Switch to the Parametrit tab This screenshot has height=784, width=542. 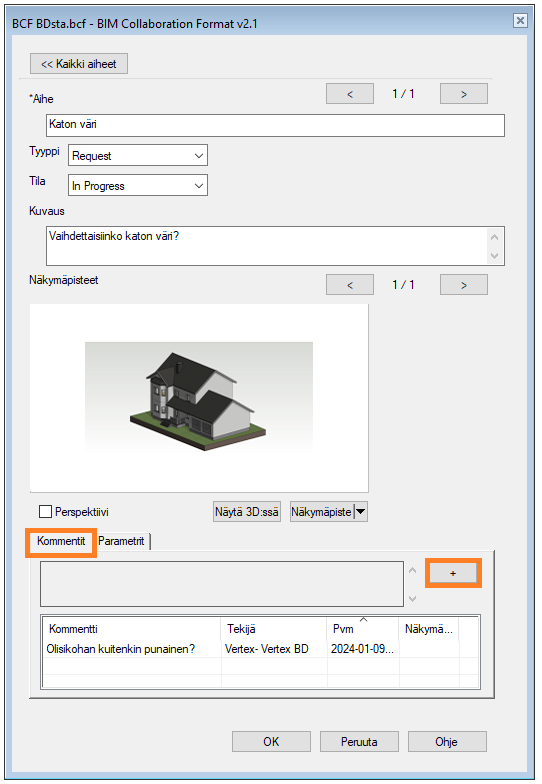point(122,542)
